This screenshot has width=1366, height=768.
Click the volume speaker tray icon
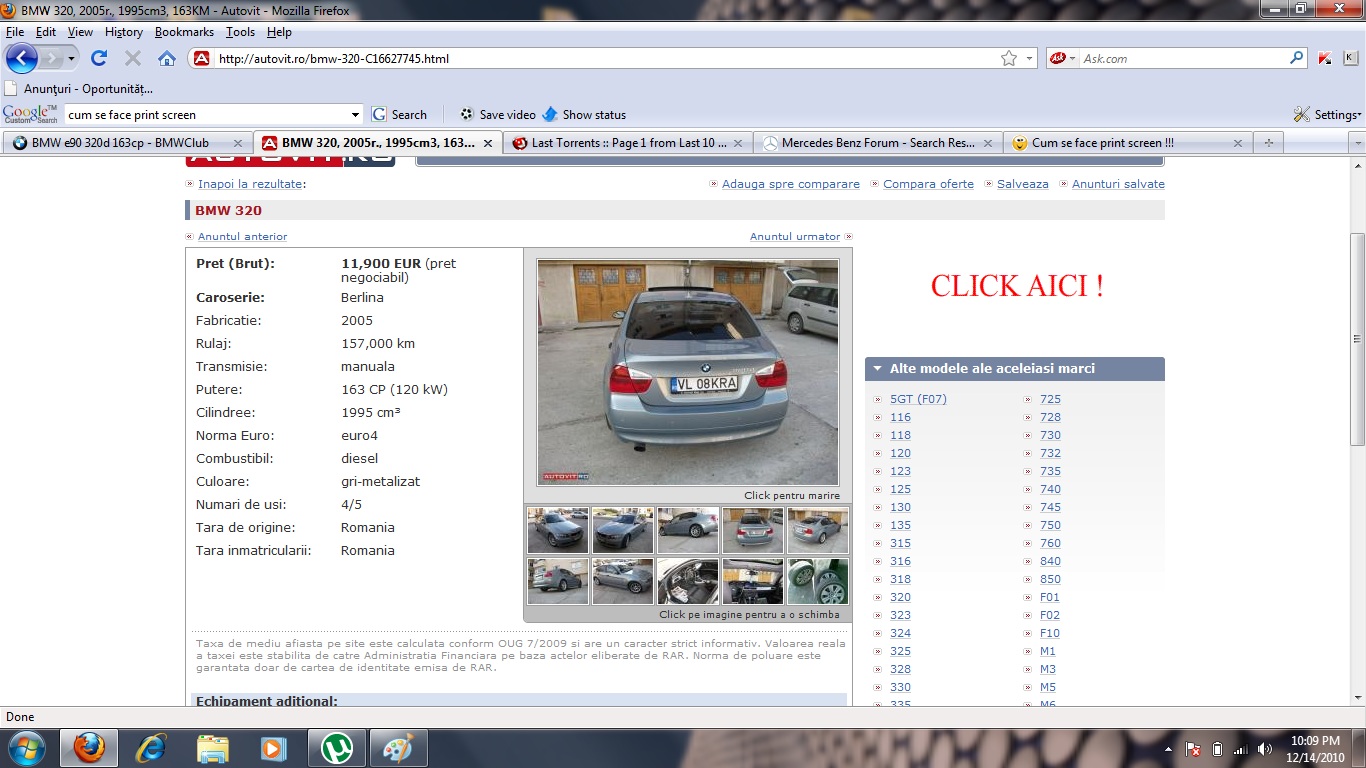click(1265, 748)
